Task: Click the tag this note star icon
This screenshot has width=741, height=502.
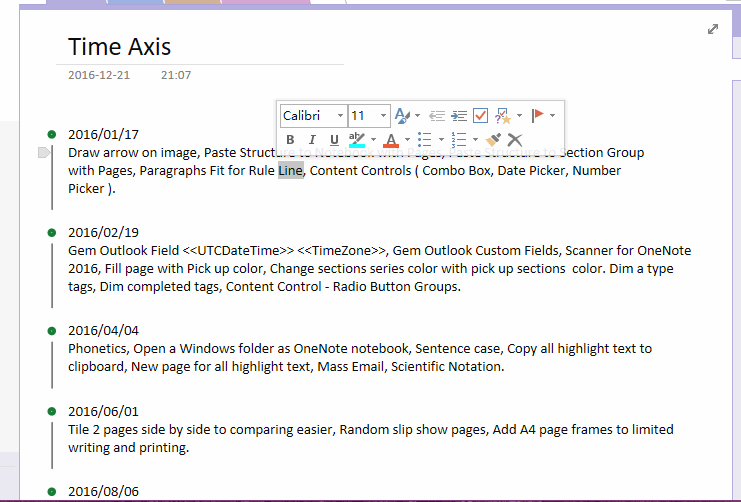Action: (x=503, y=116)
